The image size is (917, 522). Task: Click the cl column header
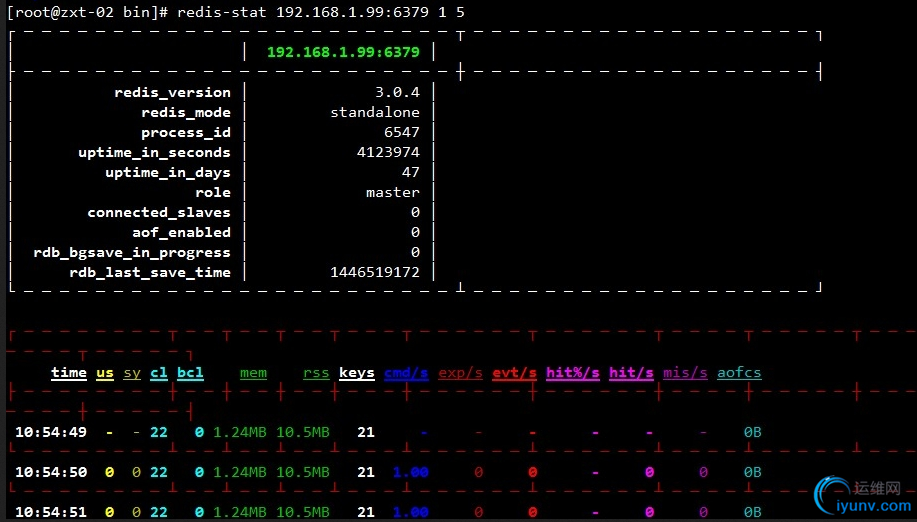pyautogui.click(x=159, y=373)
